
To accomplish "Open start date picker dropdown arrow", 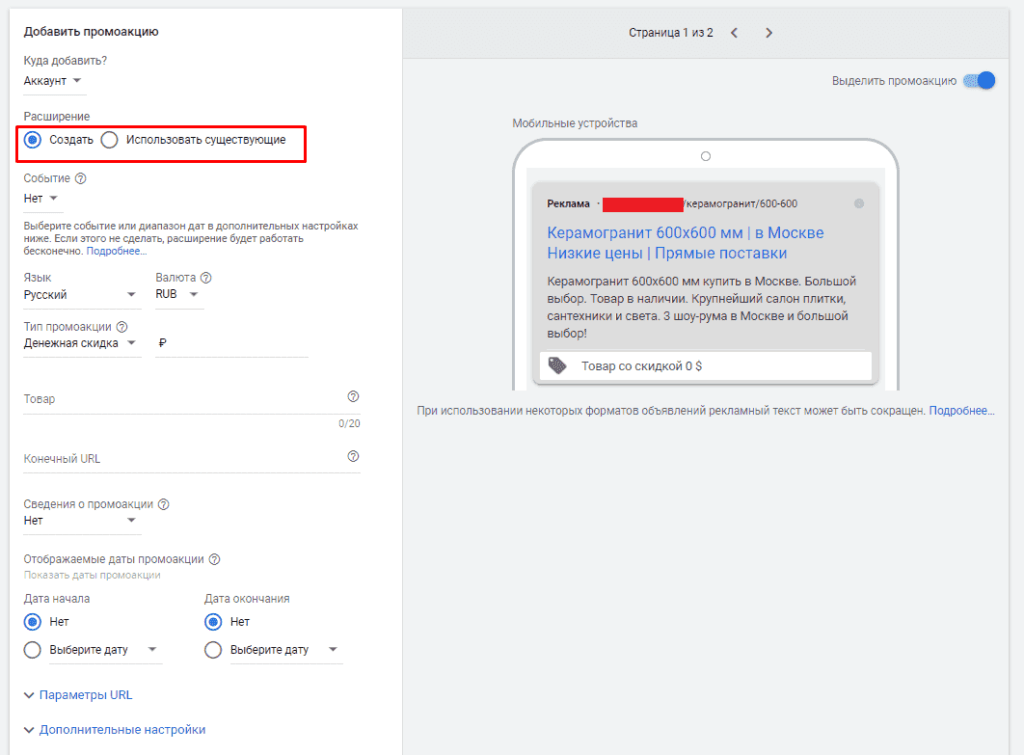I will 152,649.
